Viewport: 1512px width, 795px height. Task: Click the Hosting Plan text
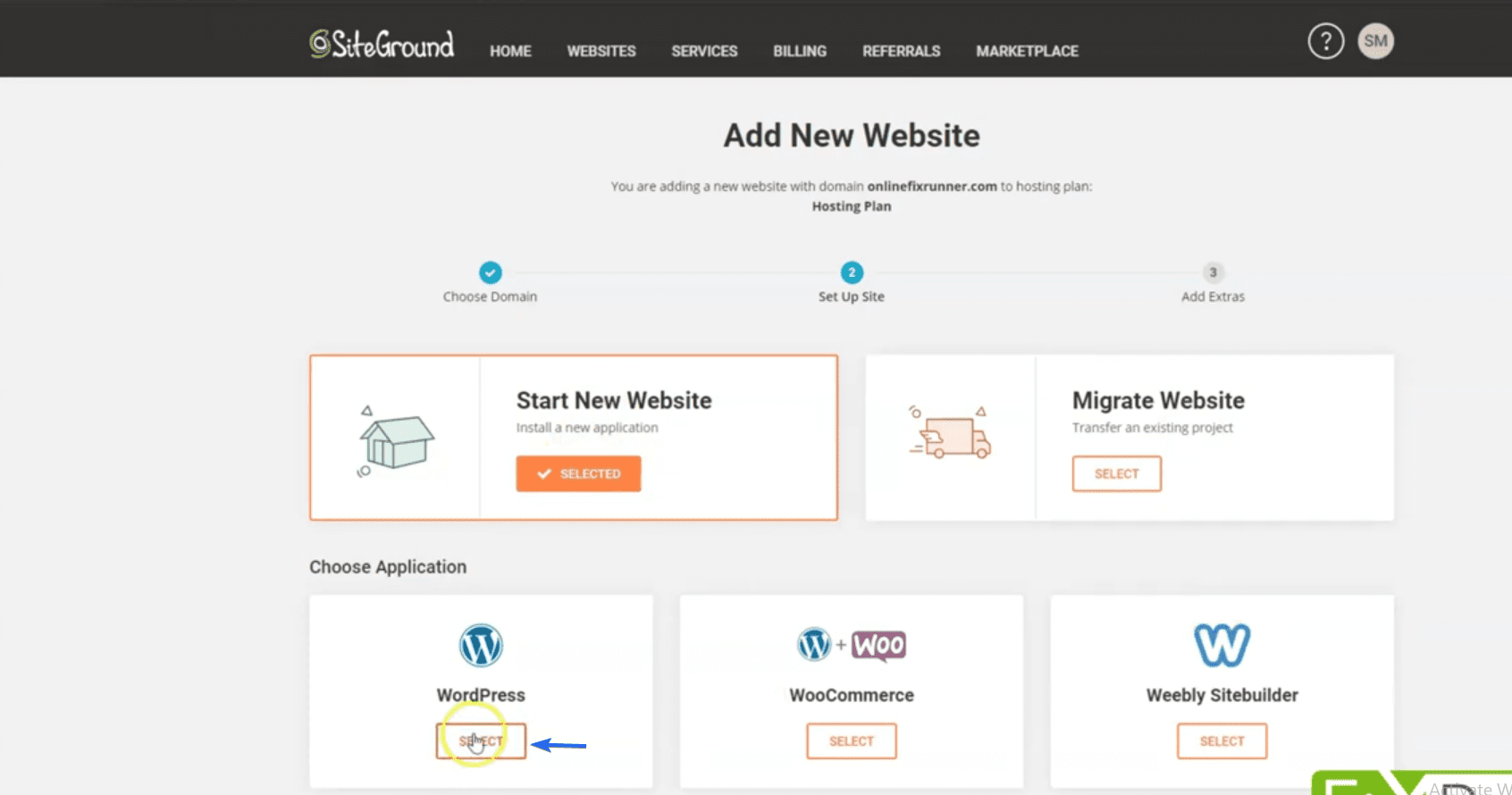[852, 206]
